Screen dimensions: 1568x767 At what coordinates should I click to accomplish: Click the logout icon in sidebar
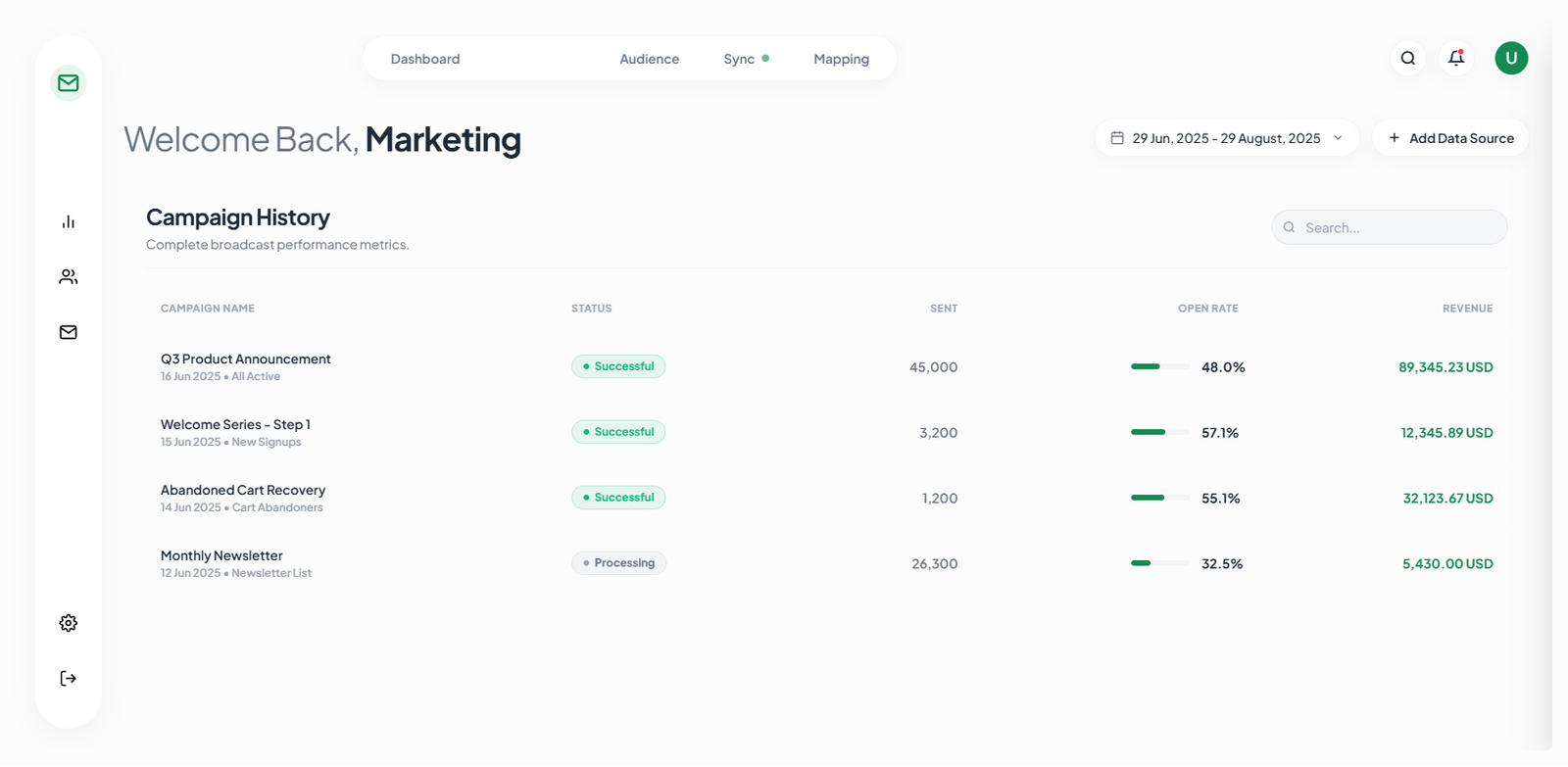pos(69,679)
